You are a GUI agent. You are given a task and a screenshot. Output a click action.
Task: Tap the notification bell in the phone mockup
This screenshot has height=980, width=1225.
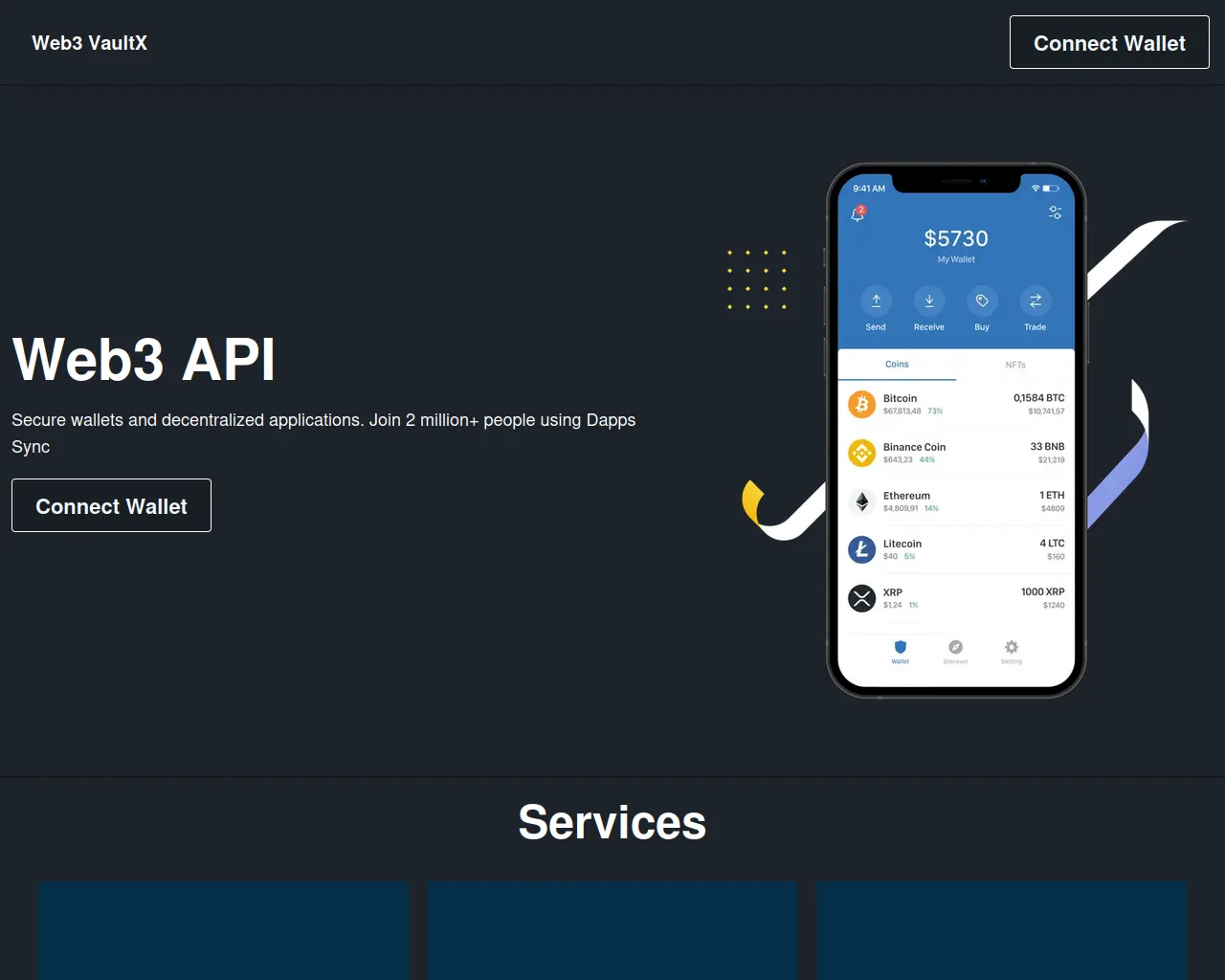click(858, 213)
